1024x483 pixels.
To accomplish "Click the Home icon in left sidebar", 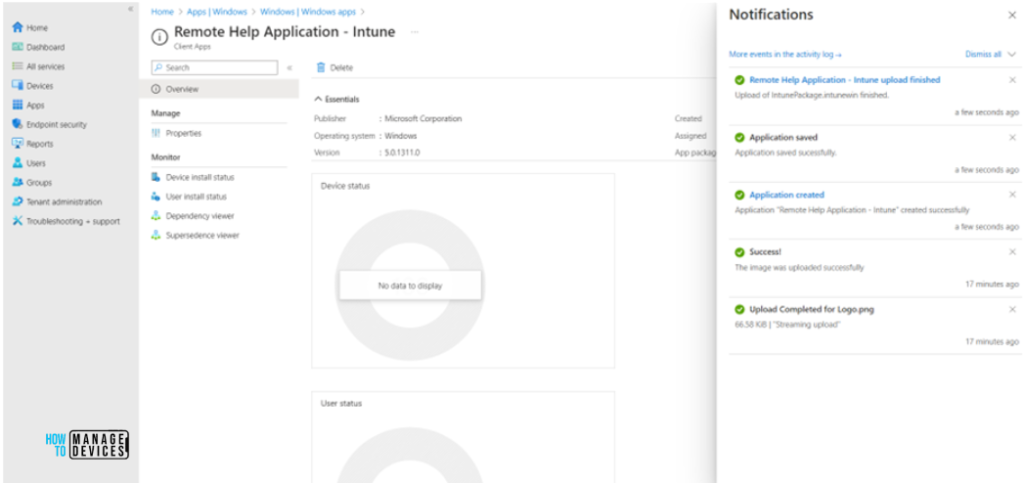I will point(18,28).
